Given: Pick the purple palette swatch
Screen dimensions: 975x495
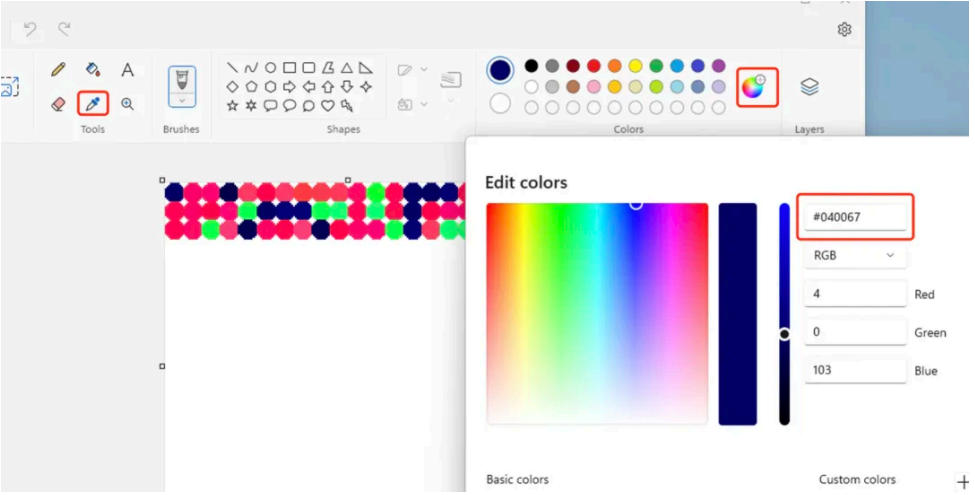Looking at the screenshot, I should click(718, 66).
